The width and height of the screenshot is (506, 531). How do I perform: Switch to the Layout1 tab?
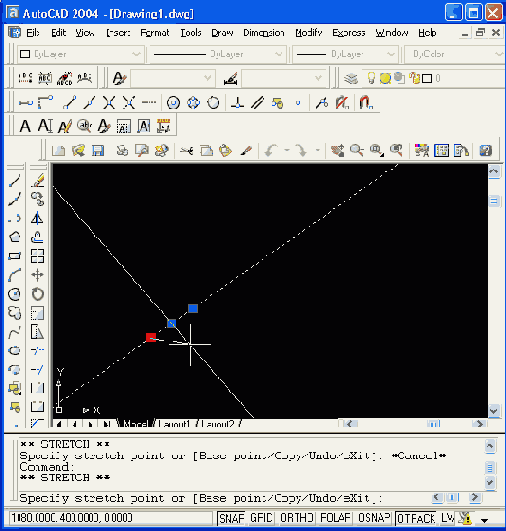tap(174, 424)
